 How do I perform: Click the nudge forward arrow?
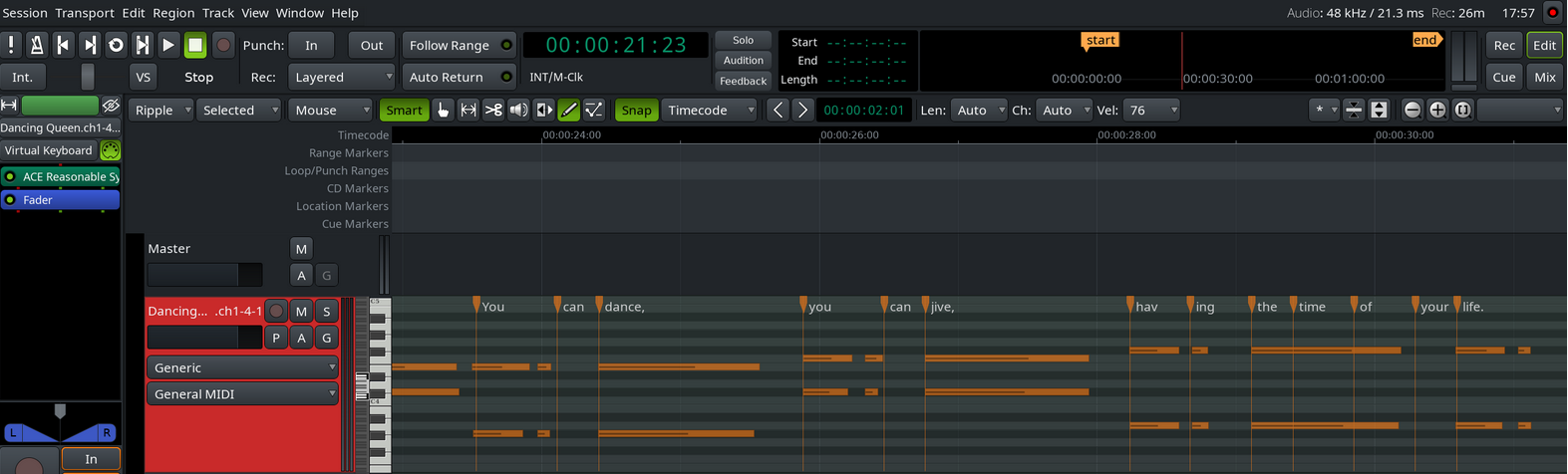coord(802,110)
